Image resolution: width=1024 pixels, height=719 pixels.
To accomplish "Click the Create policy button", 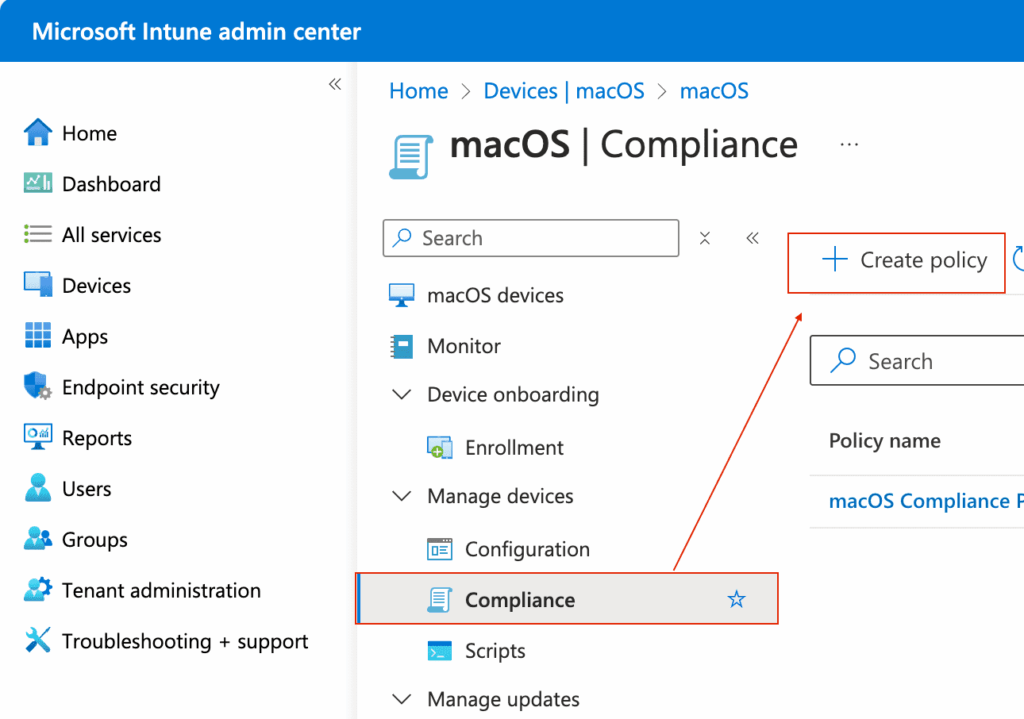I will 895,260.
